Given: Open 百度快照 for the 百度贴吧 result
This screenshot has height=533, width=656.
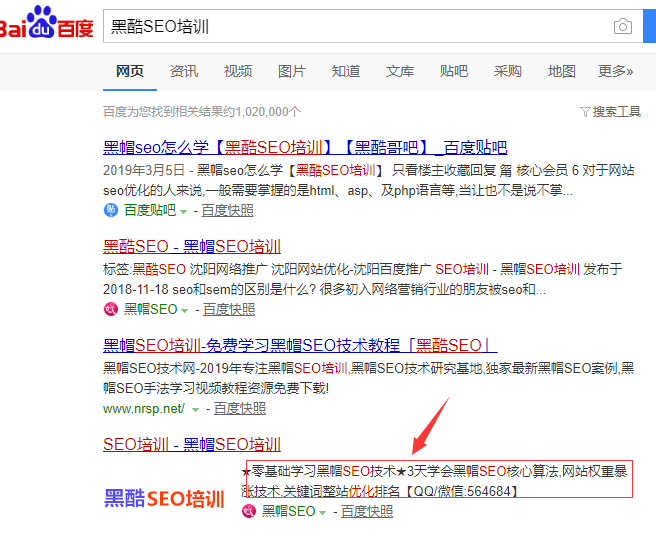Looking at the screenshot, I should point(227,210).
